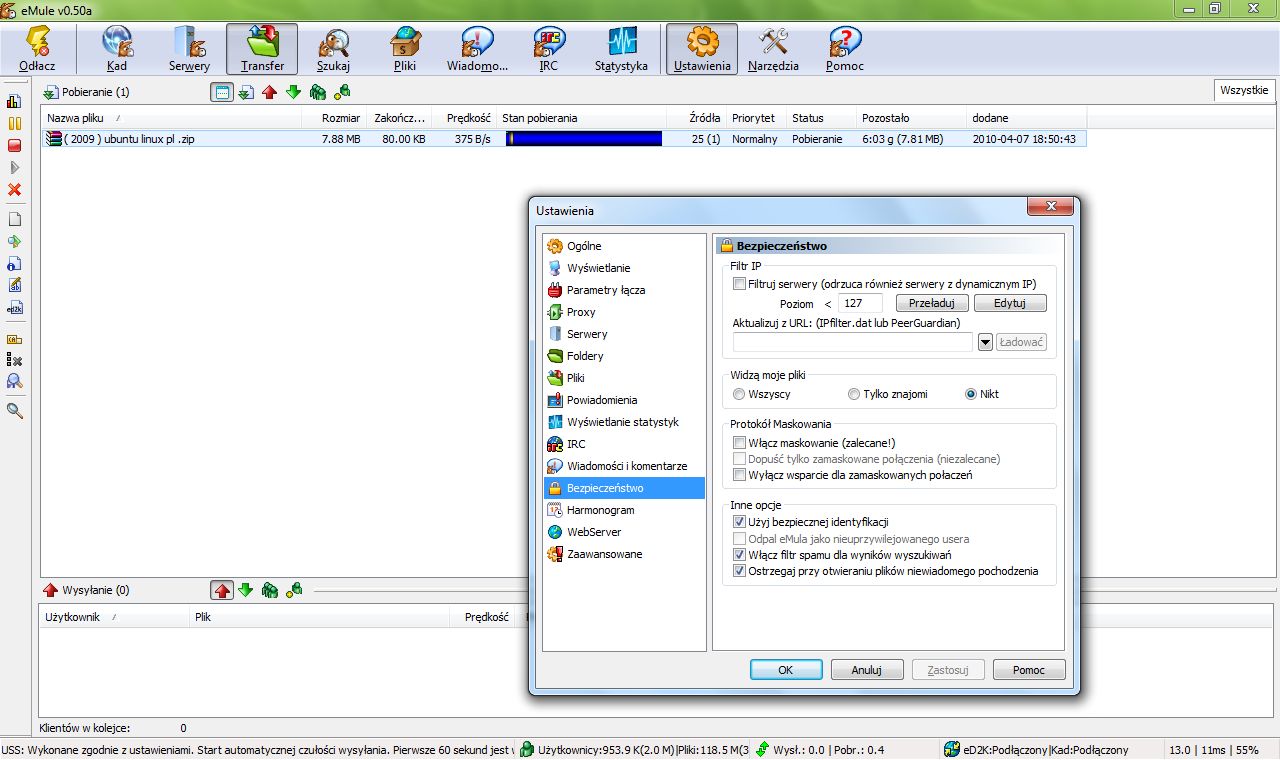Sort by Rozmiar column header
Image resolution: width=1280 pixels, height=760 pixels.
tap(335, 118)
